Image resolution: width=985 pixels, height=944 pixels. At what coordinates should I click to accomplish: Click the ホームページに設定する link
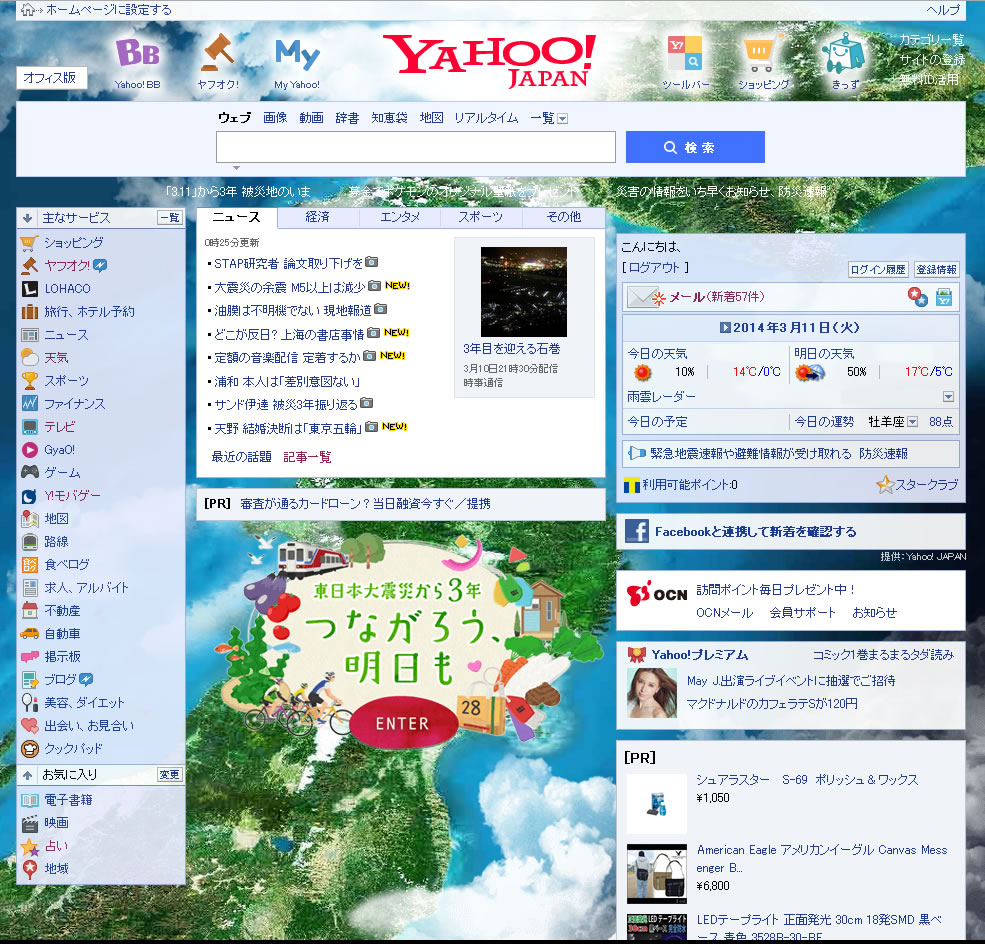coord(108,9)
